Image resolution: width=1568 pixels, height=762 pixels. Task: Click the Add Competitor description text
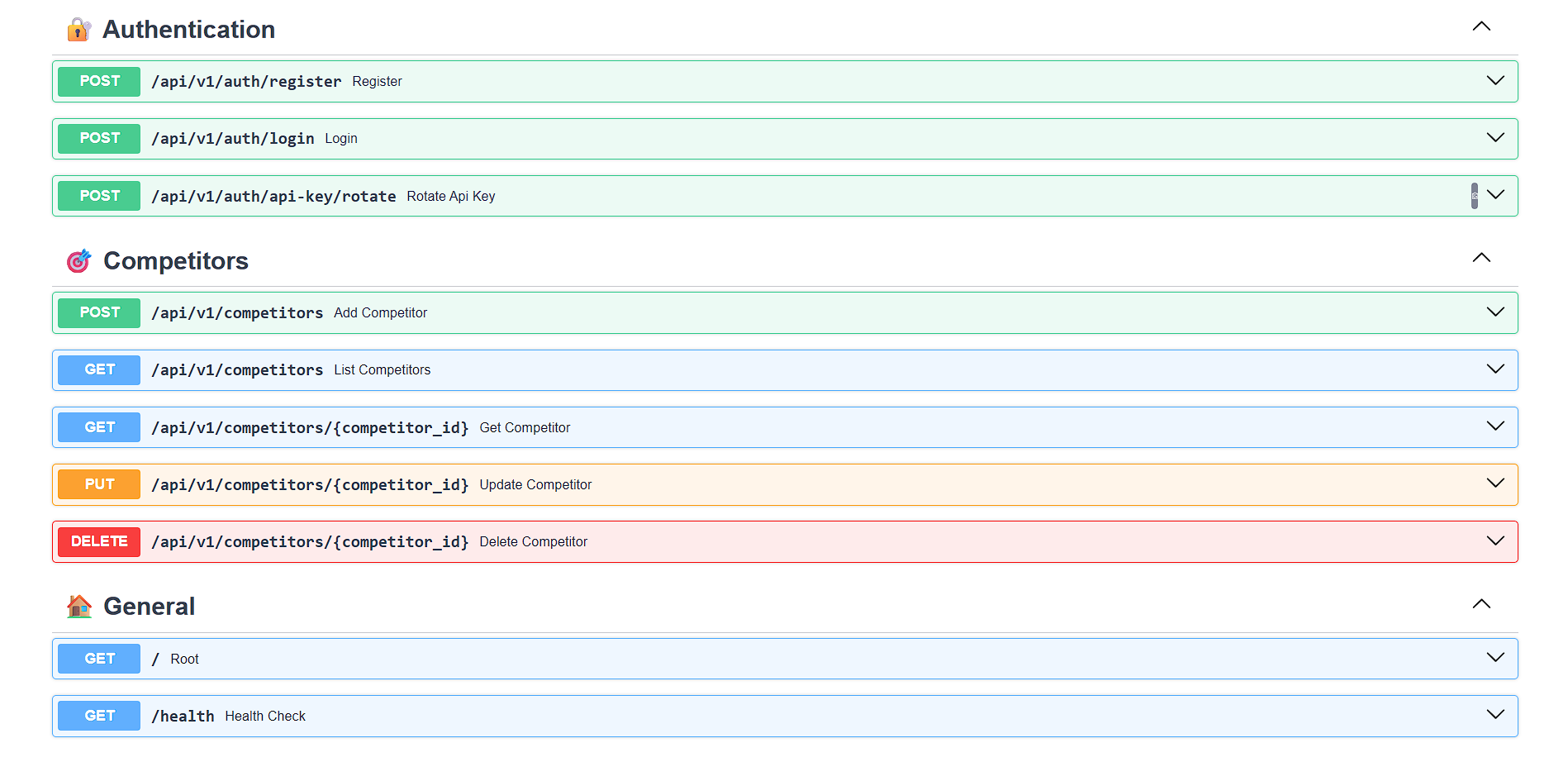[x=380, y=313]
